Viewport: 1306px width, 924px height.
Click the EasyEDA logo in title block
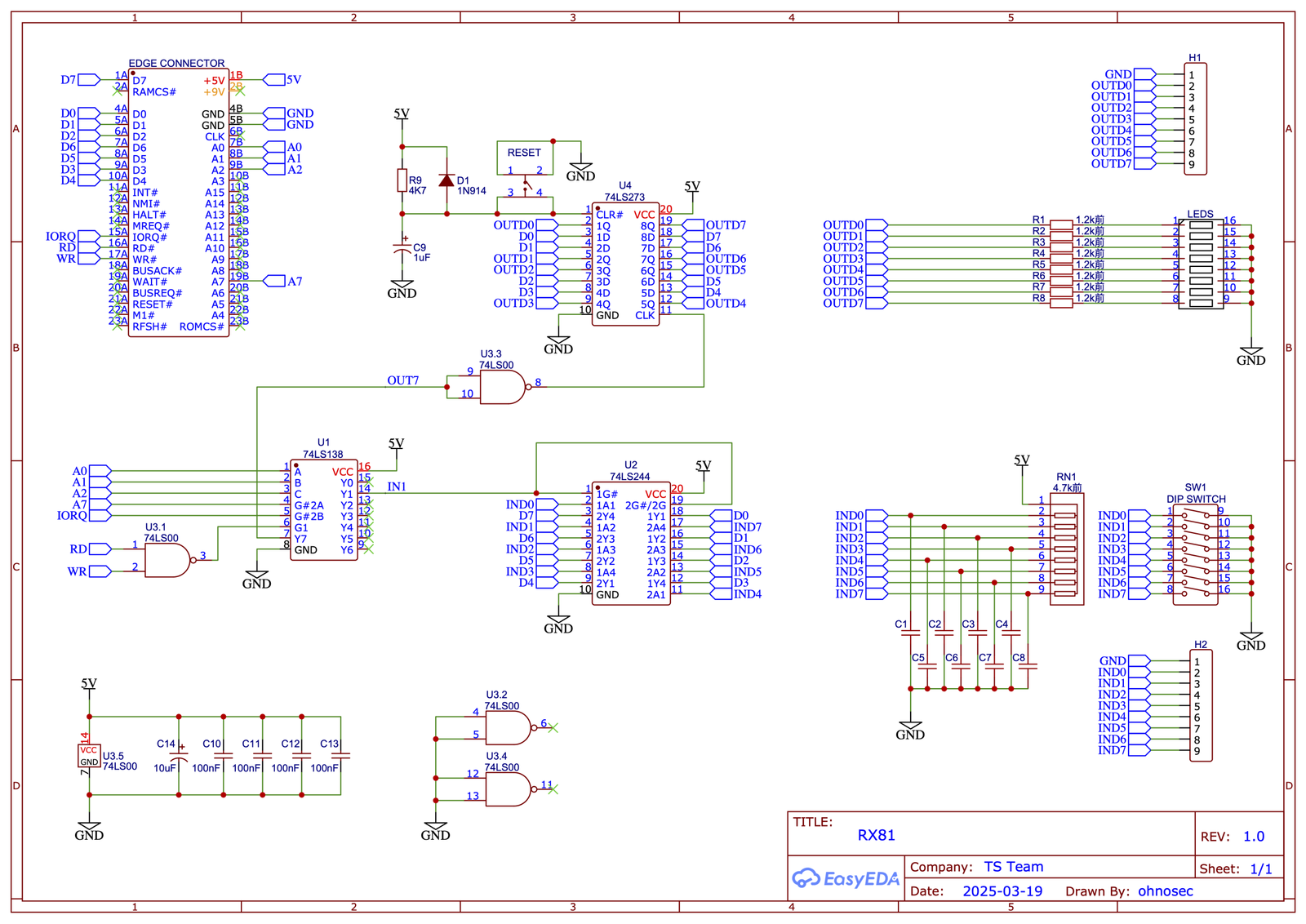[x=846, y=878]
